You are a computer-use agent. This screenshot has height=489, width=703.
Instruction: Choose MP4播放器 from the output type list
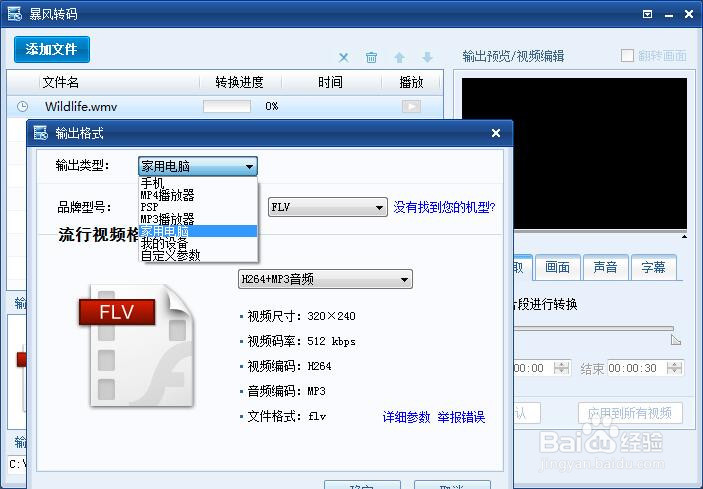[x=198, y=195]
